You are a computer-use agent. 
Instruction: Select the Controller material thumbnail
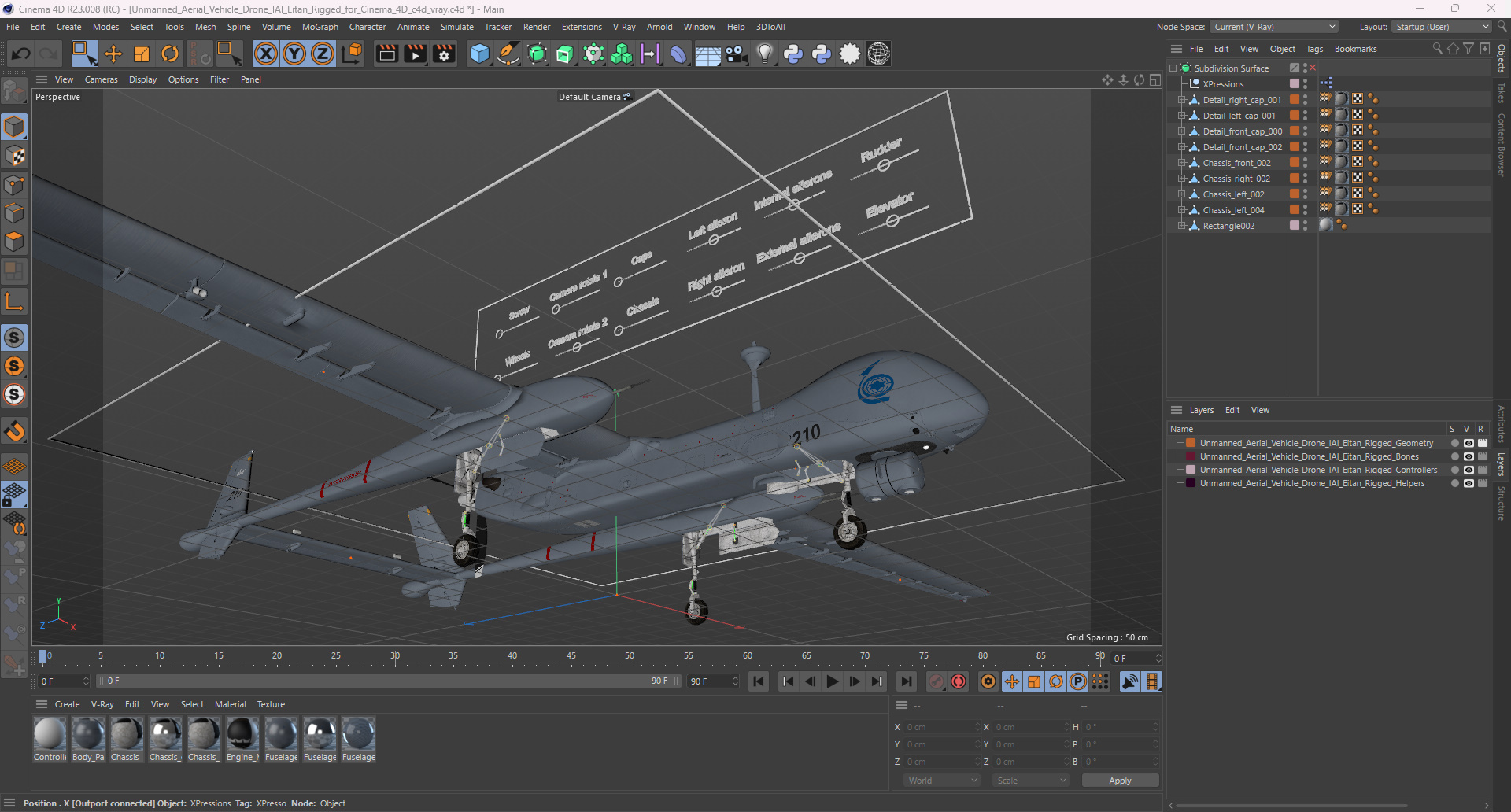click(x=50, y=740)
